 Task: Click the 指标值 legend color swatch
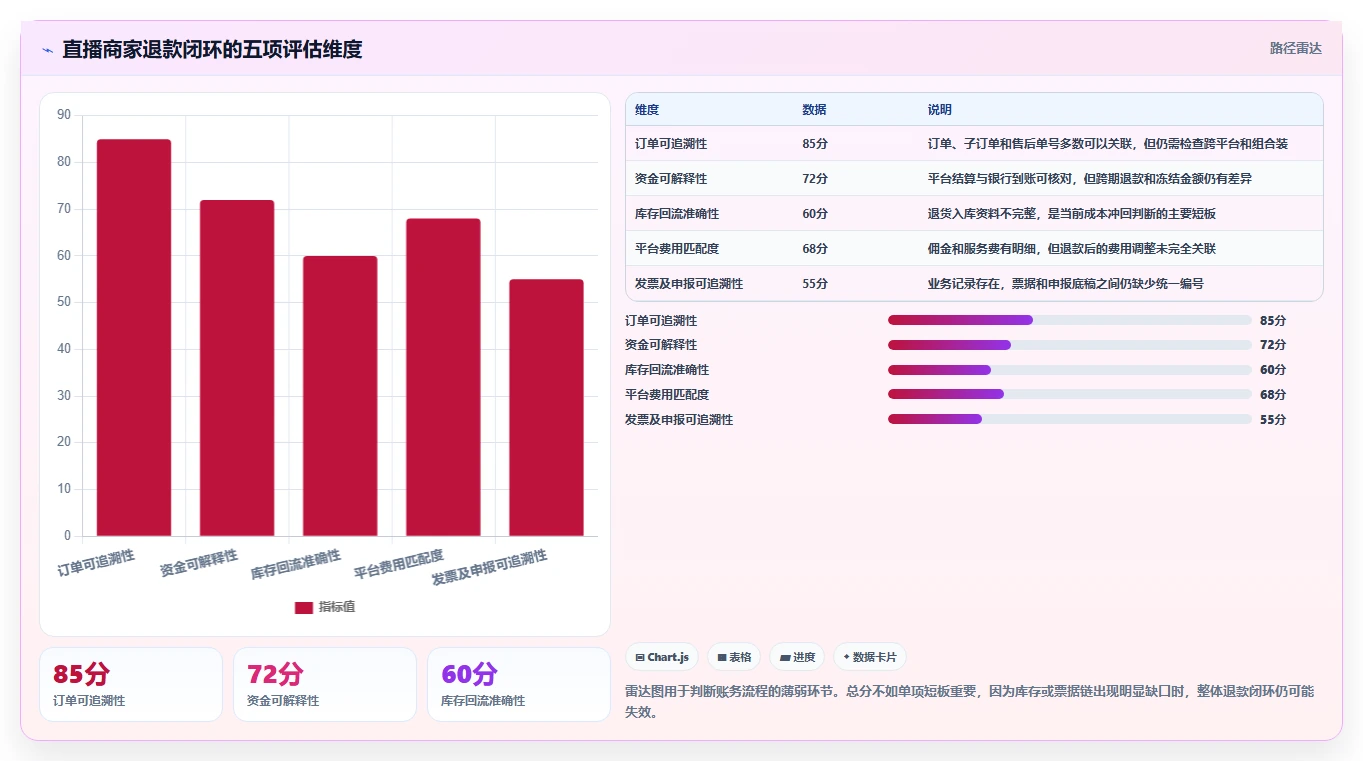304,608
